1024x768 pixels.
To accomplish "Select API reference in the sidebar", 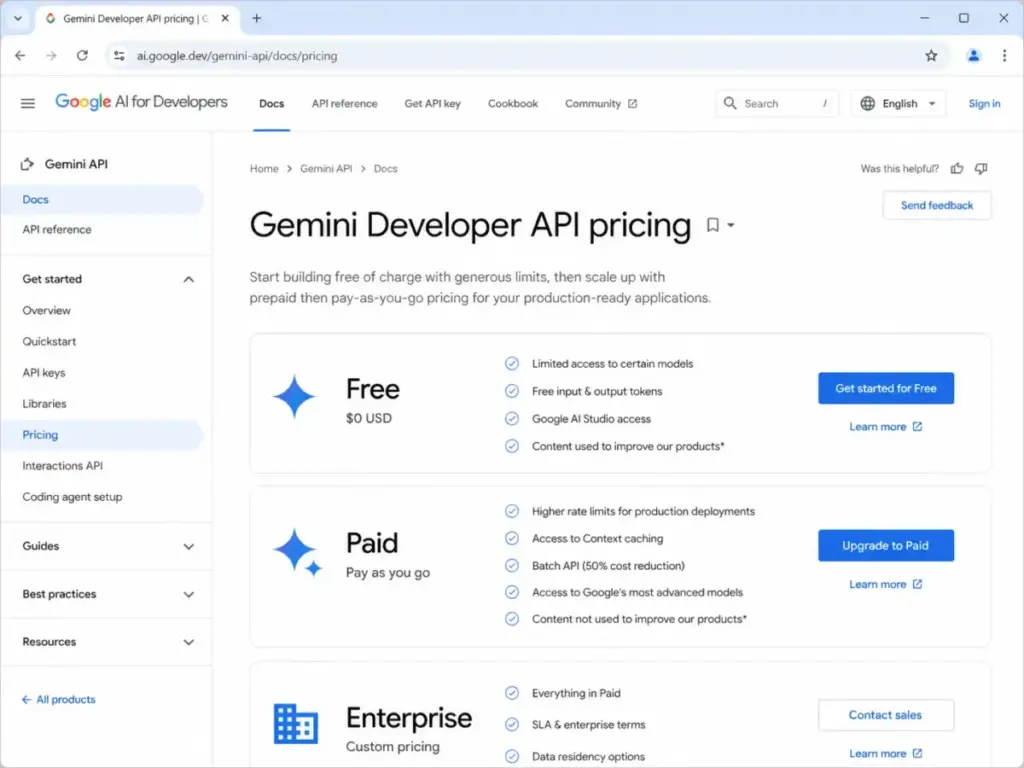I will tap(57, 229).
